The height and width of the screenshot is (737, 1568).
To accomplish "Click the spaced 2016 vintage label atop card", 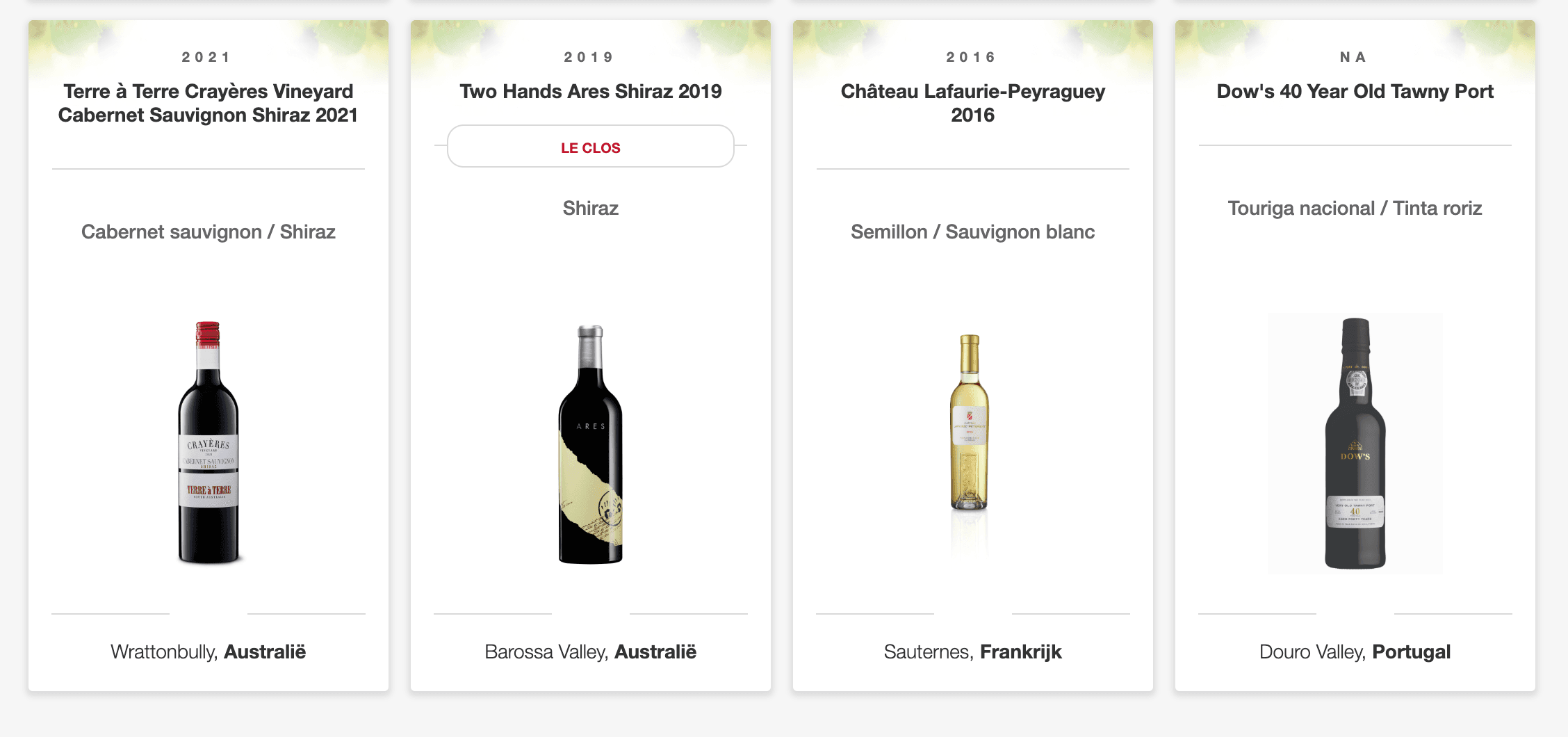I will (x=971, y=57).
